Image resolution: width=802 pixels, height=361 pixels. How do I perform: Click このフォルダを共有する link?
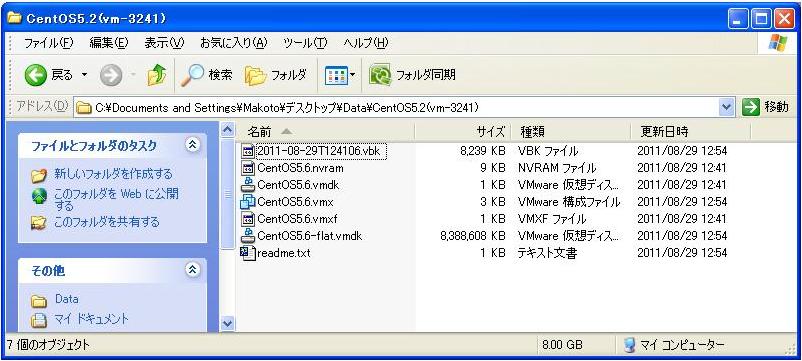click(x=106, y=222)
